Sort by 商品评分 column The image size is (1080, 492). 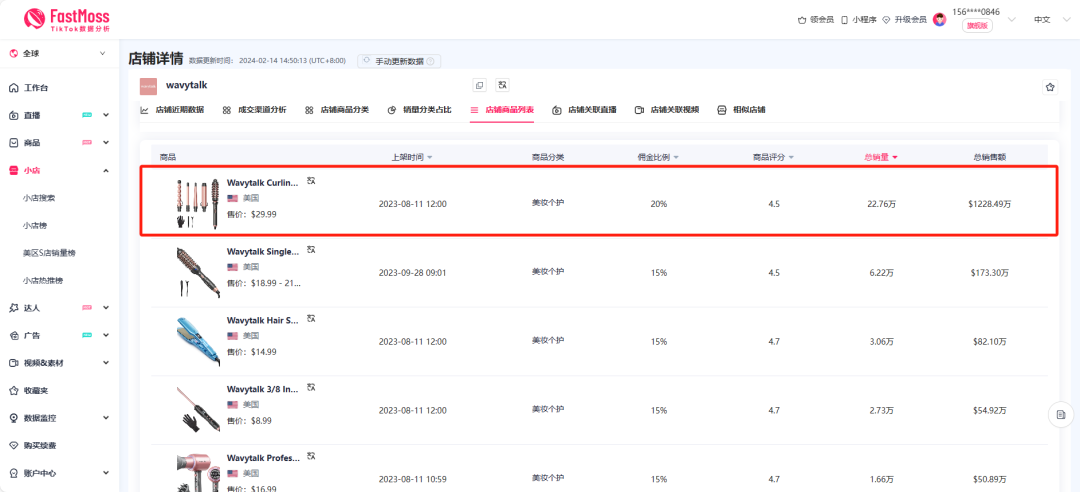[774, 157]
